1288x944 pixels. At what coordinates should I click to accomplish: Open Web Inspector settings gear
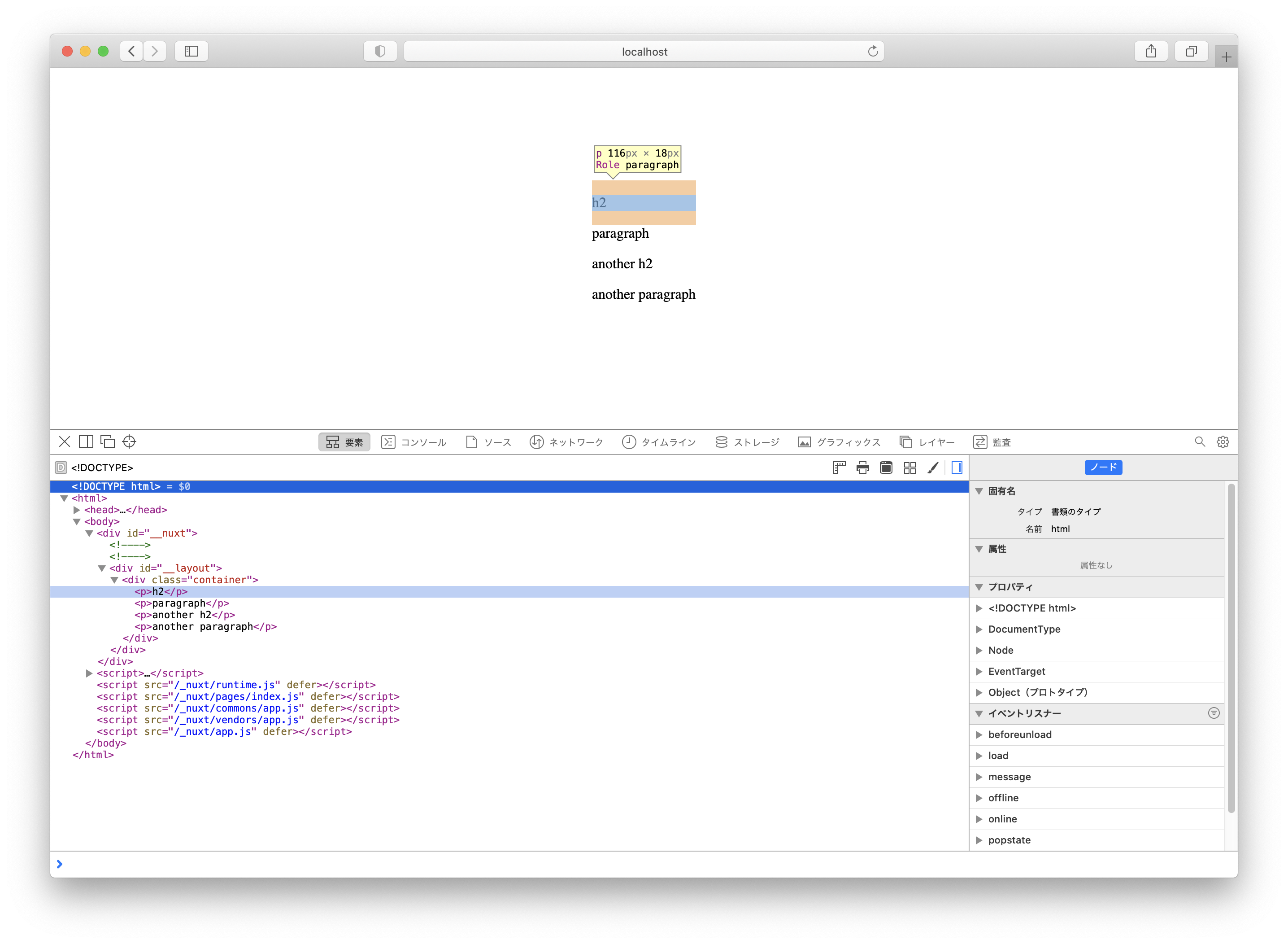coord(1223,441)
